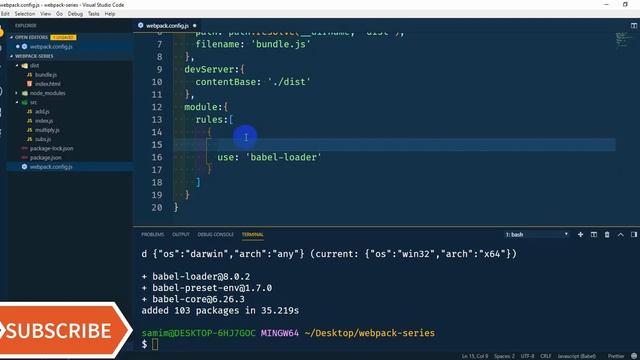Collapse the WEBPACK-SERIES section header

pyautogui.click(x=34, y=56)
